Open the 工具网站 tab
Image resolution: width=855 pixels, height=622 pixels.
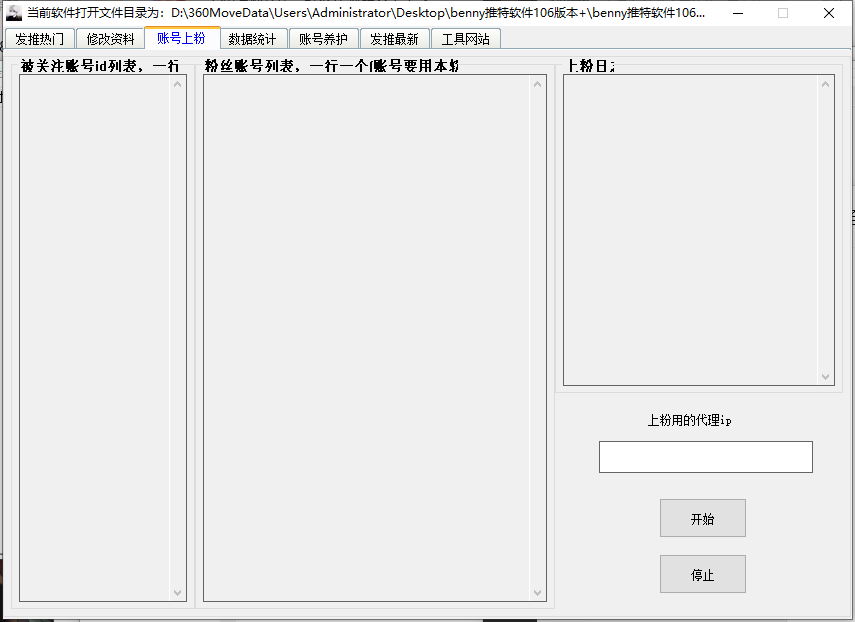(x=466, y=39)
